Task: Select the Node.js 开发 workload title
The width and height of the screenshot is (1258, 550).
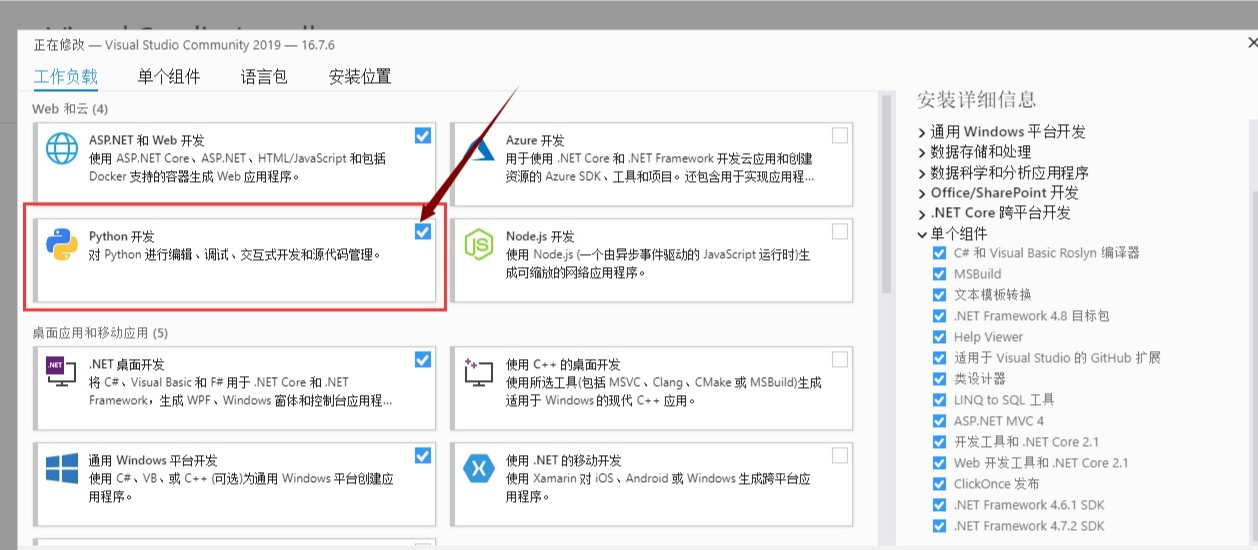Action: [x=540, y=237]
